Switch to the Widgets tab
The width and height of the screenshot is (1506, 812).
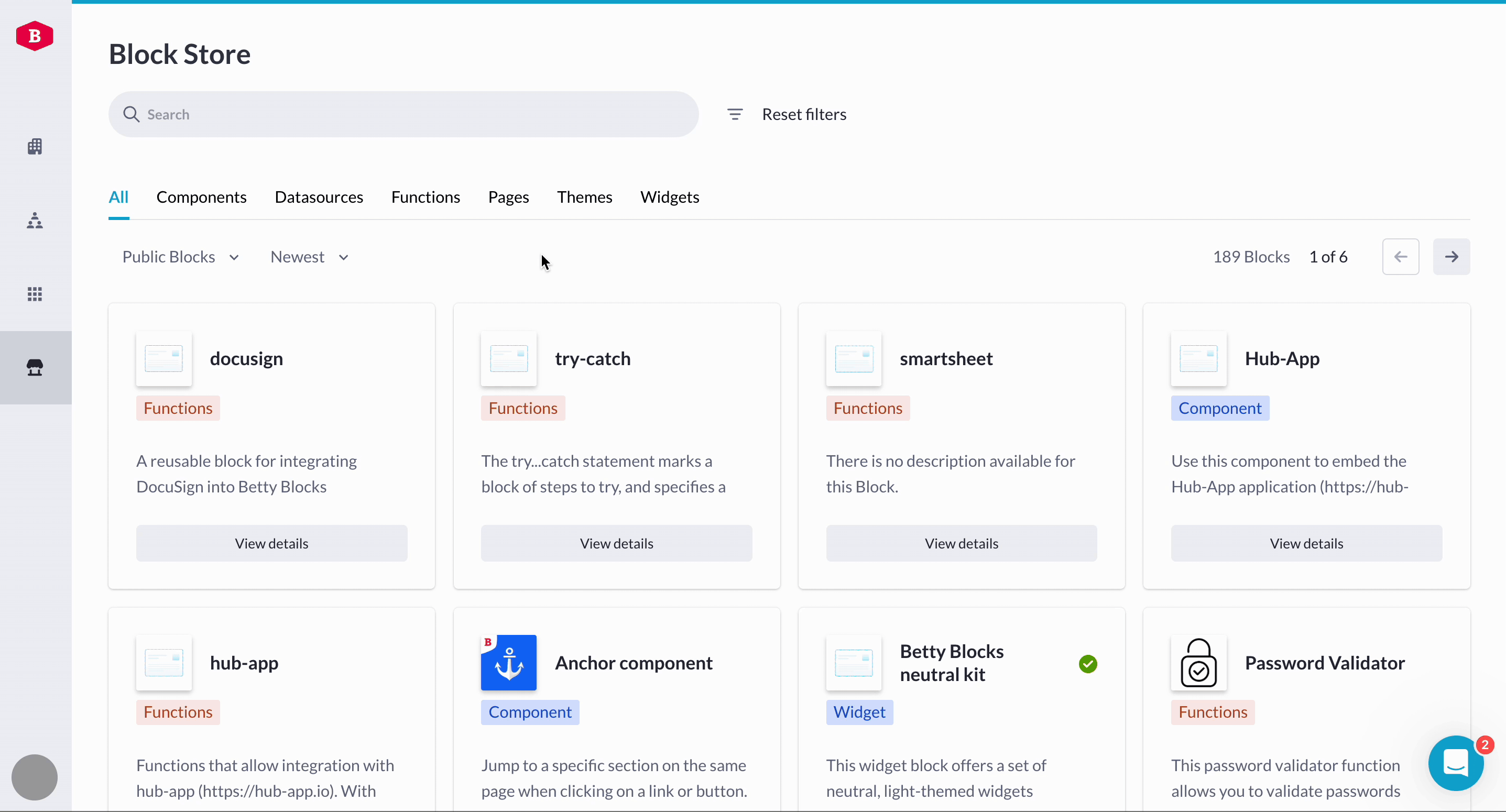click(670, 197)
